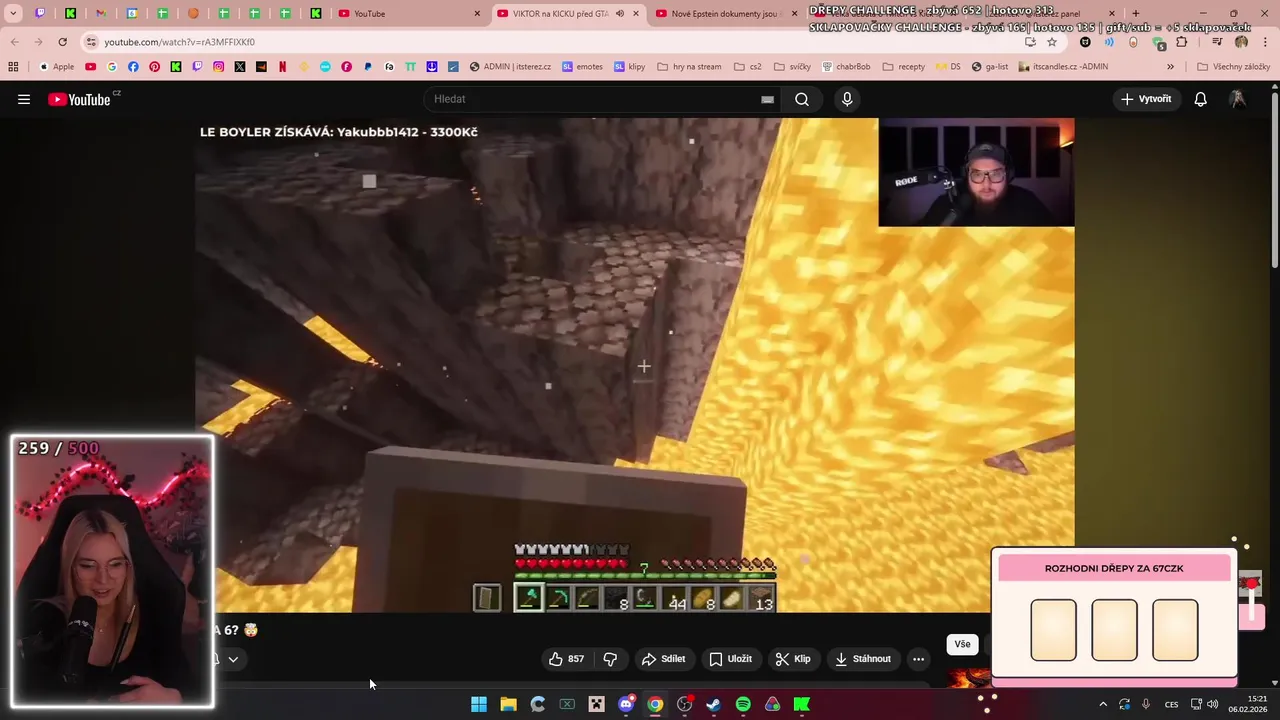Like the video with 857 likes
The image size is (1280, 720).
coord(566,659)
